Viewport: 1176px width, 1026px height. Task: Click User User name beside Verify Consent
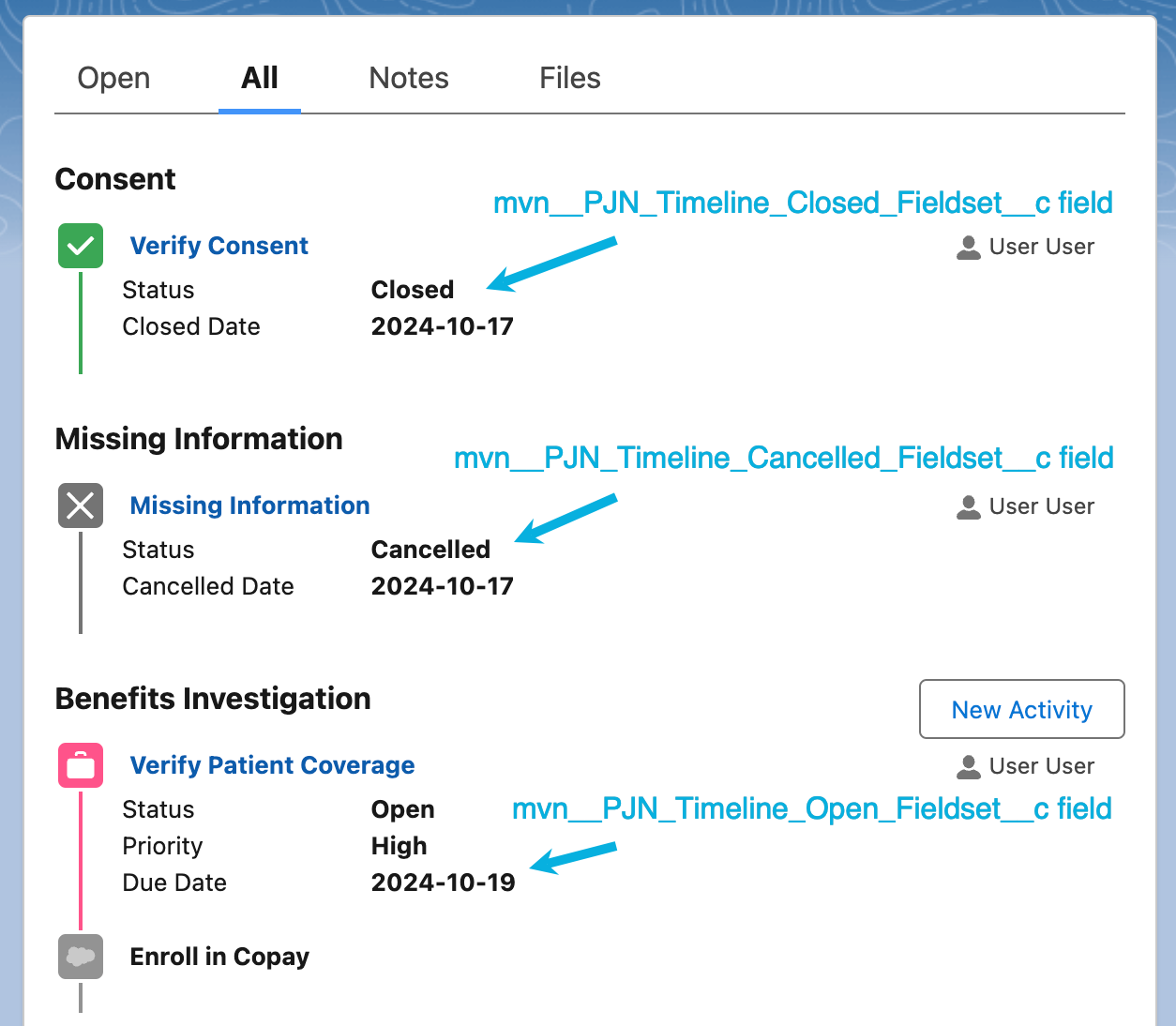[x=1042, y=247]
